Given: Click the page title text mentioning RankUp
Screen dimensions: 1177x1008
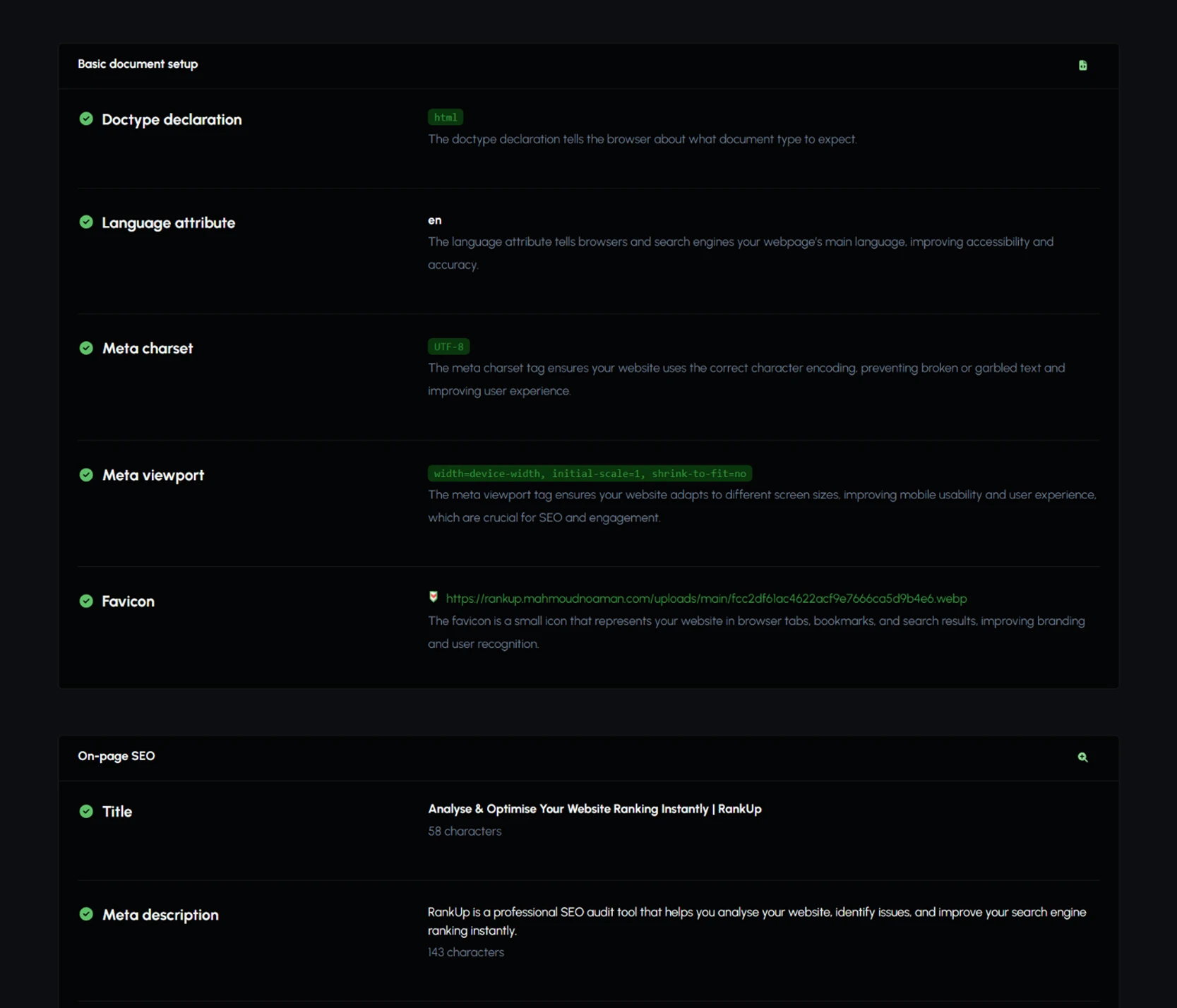Looking at the screenshot, I should click(595, 809).
